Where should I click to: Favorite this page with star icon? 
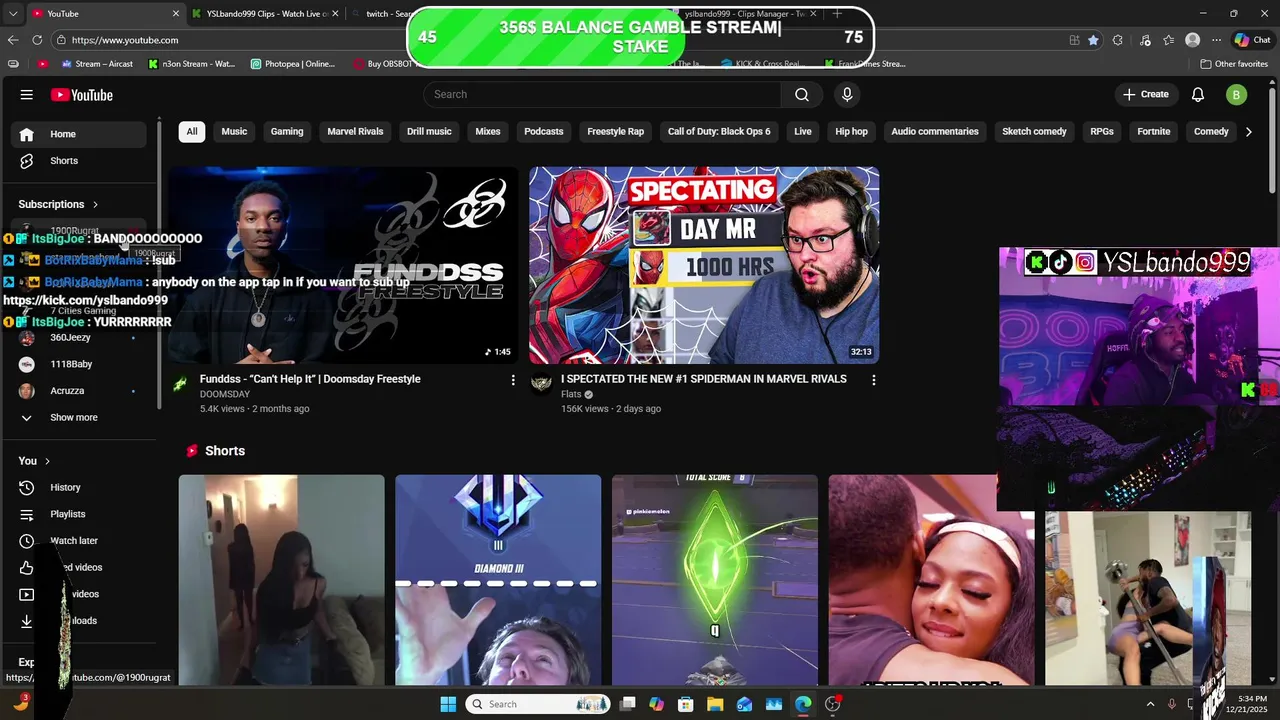tap(1093, 40)
